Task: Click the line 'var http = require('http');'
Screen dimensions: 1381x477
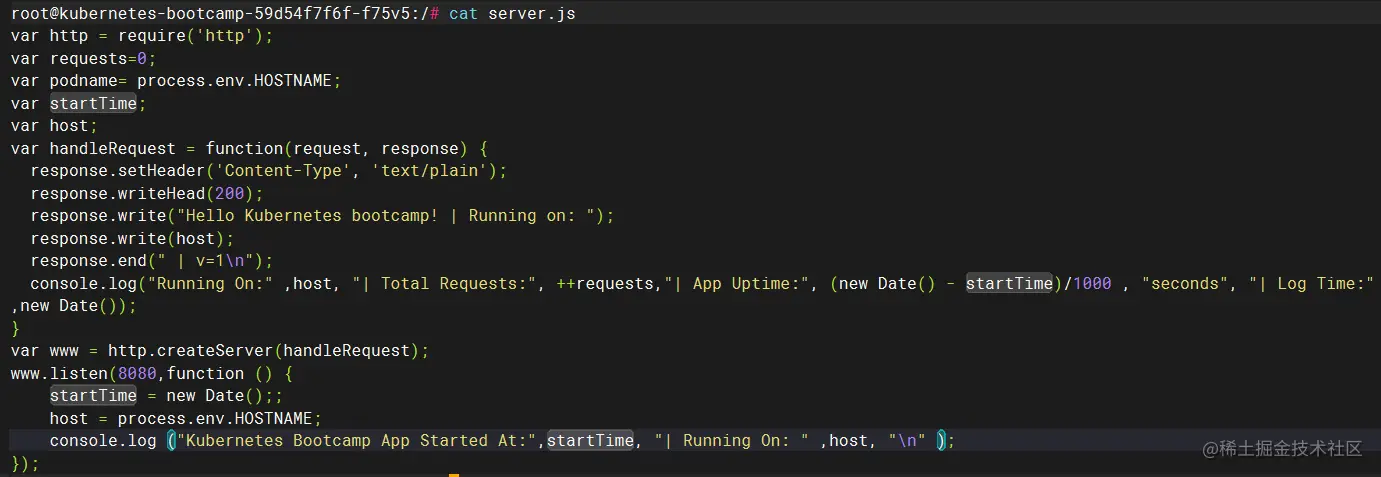Action: (142, 36)
